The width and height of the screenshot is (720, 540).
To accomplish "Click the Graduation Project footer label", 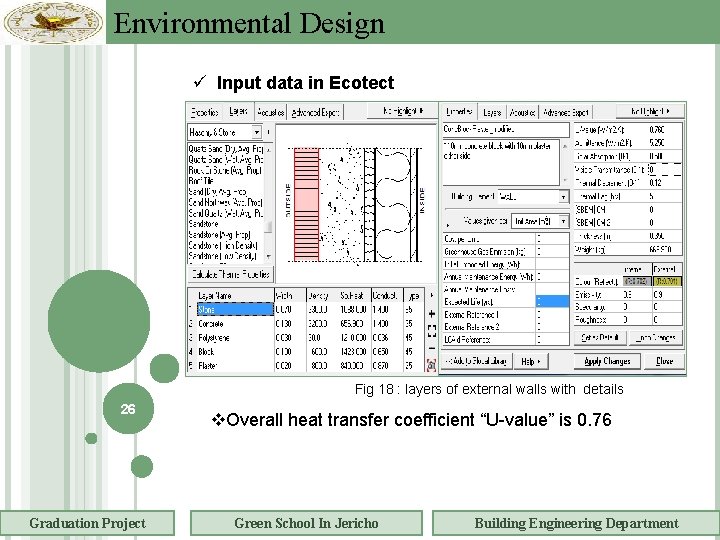I will (87, 523).
